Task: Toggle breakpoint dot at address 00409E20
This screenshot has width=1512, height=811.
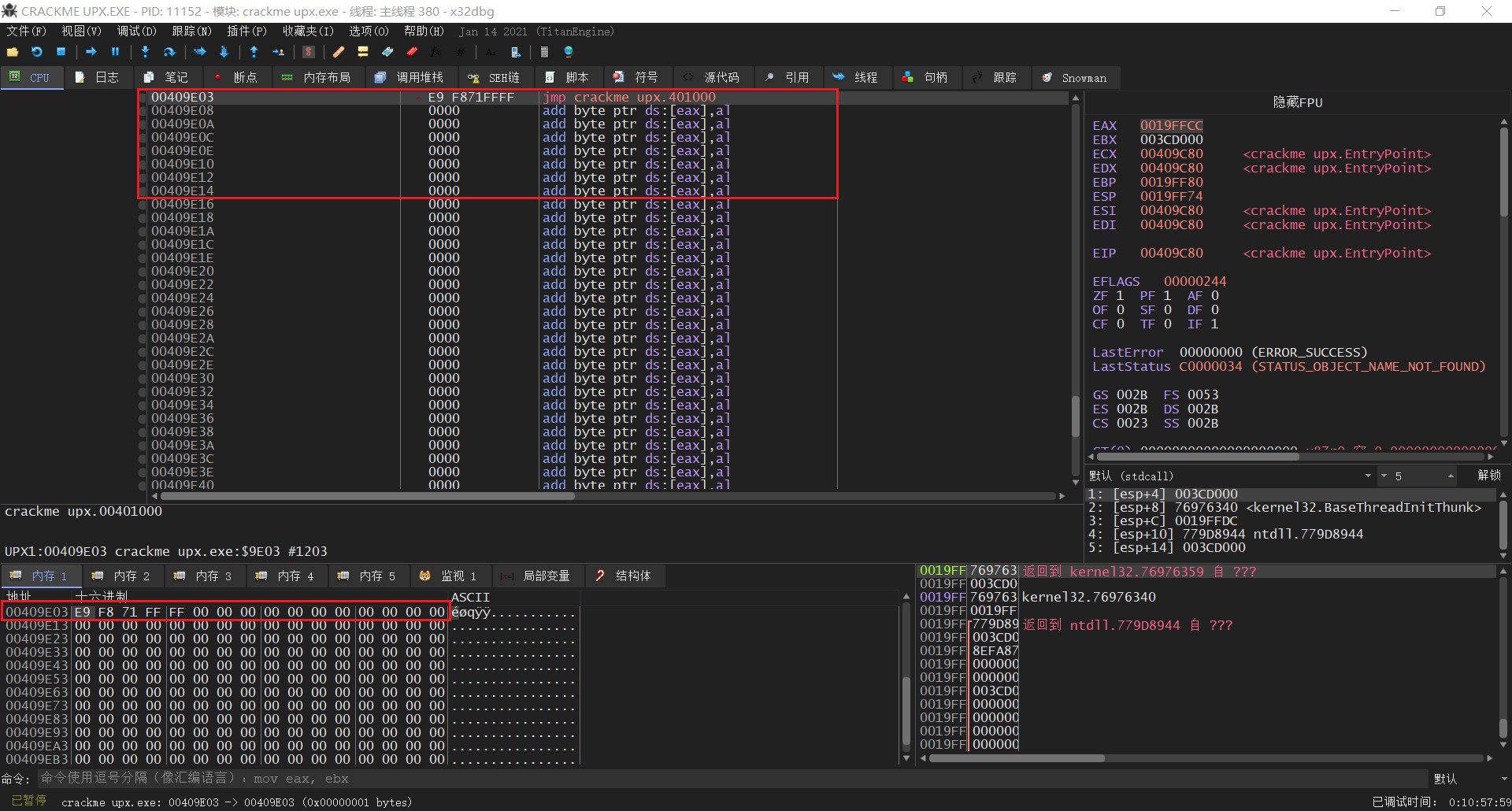Action: pyautogui.click(x=143, y=272)
